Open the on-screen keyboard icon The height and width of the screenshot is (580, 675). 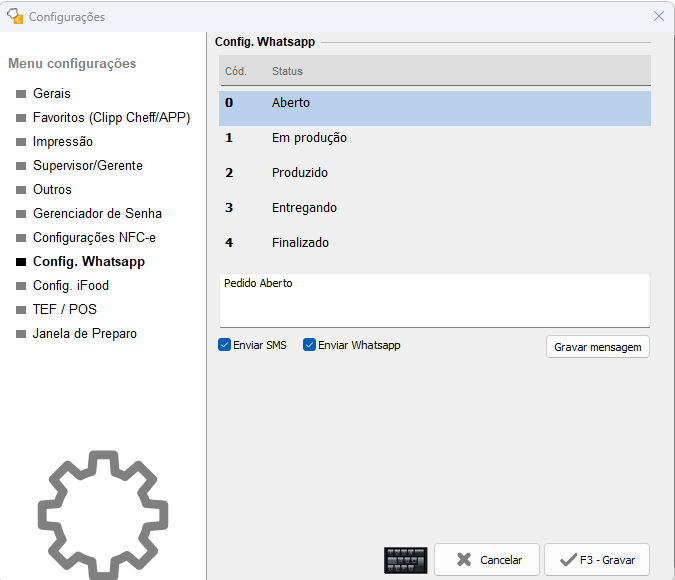pyautogui.click(x=405, y=560)
